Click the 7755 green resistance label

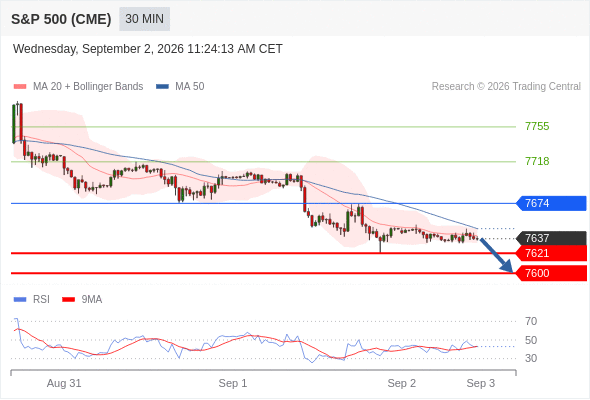coord(537,126)
